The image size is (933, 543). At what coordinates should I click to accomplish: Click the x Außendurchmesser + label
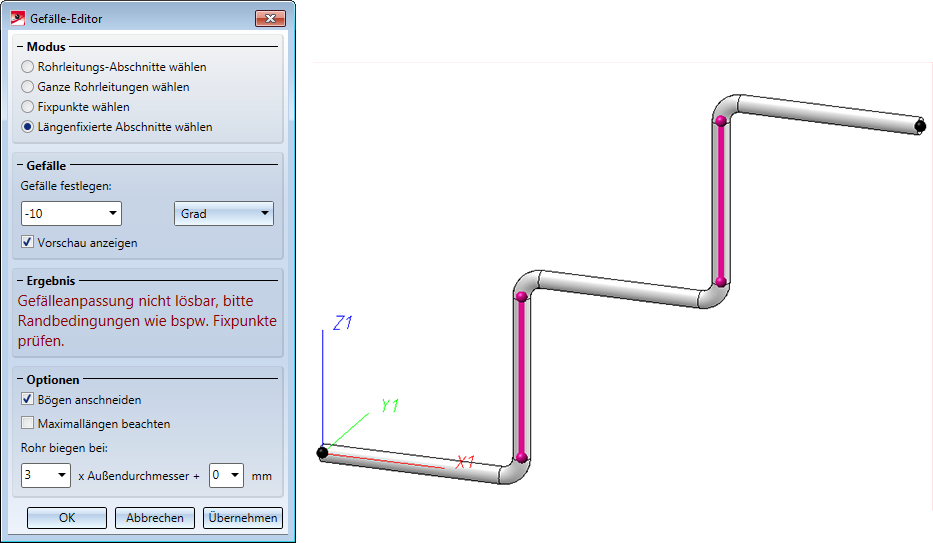click(x=139, y=476)
